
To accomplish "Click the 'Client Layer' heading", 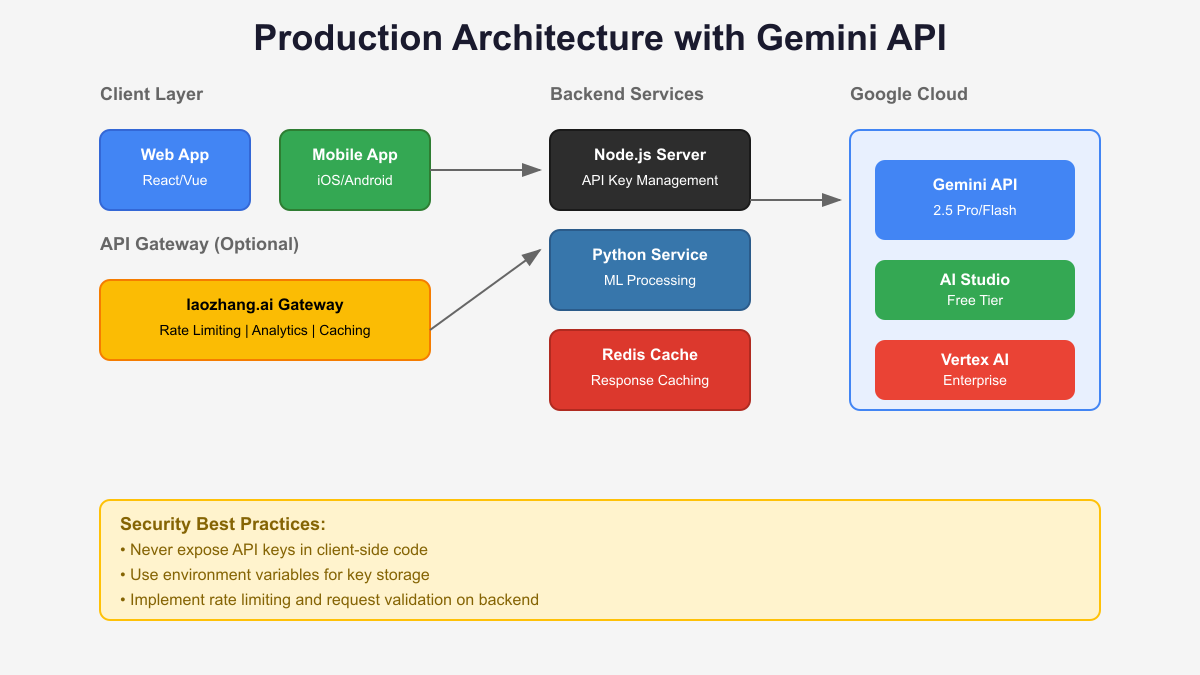I will pos(151,94).
